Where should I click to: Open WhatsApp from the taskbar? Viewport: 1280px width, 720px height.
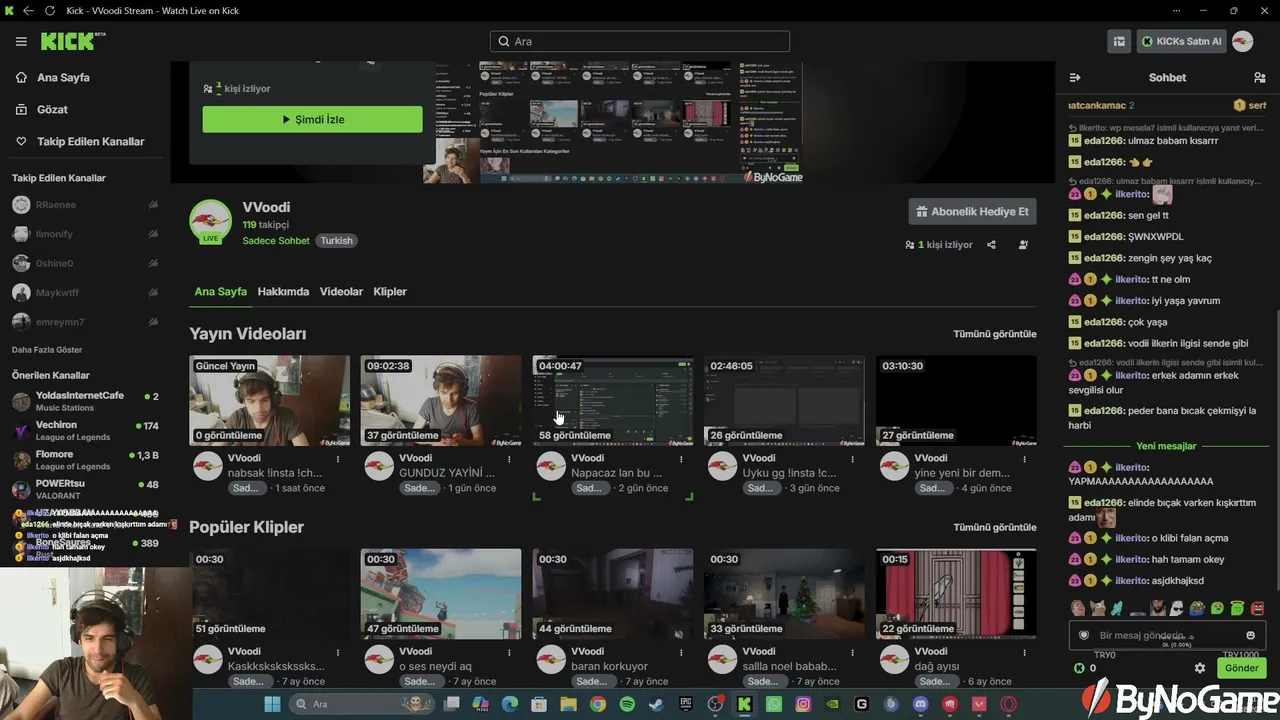click(x=774, y=704)
